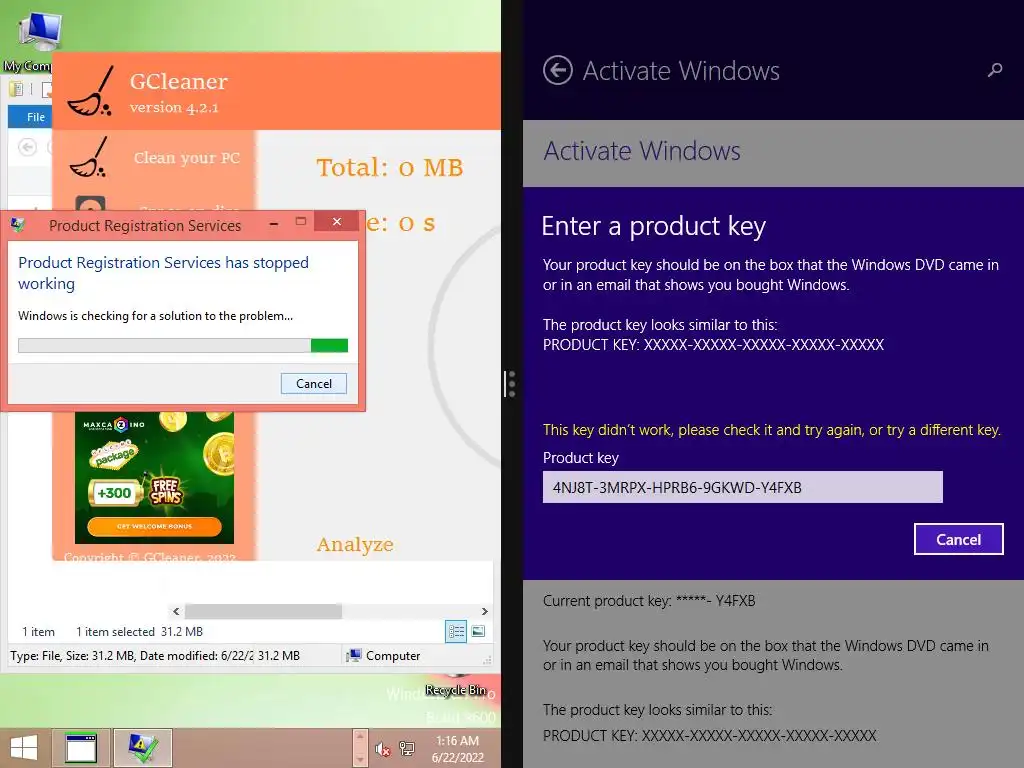Click Computer icon in Explorer status bar
This screenshot has height=768, width=1024.
point(353,656)
